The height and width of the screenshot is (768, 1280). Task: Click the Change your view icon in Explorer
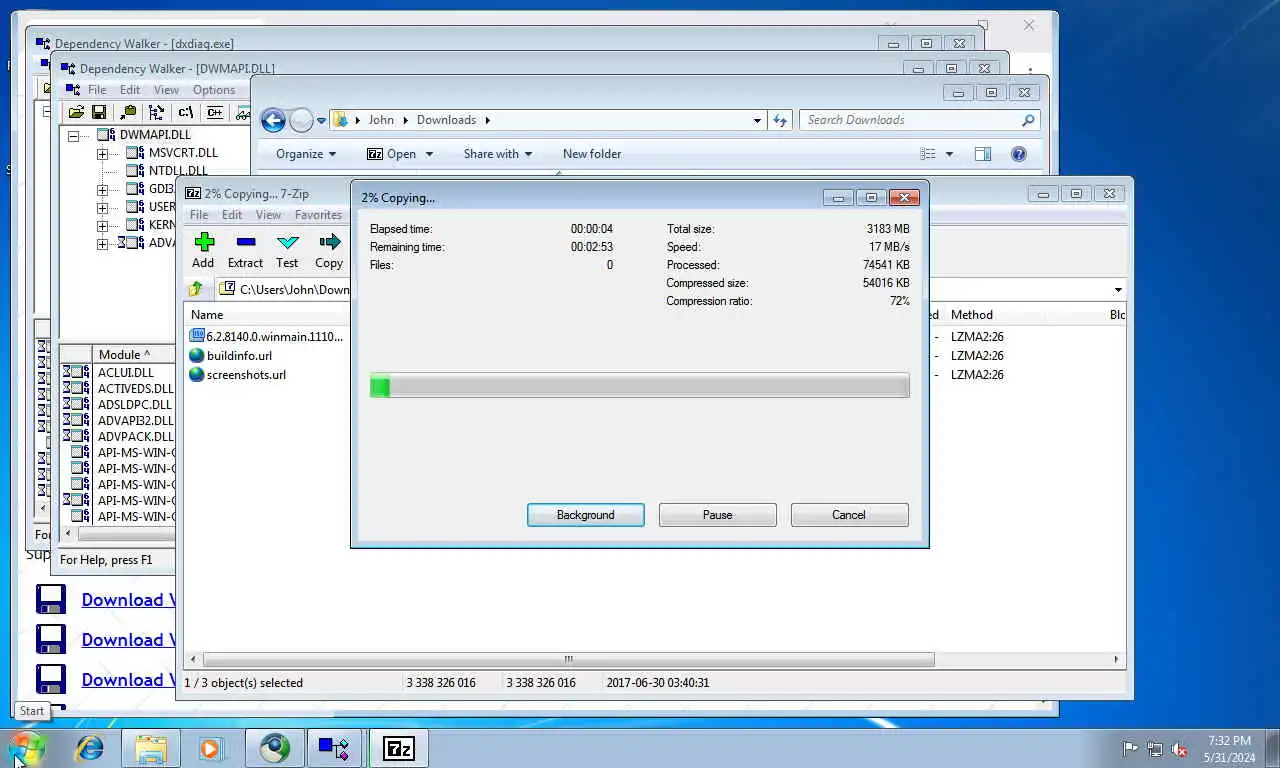[928, 154]
